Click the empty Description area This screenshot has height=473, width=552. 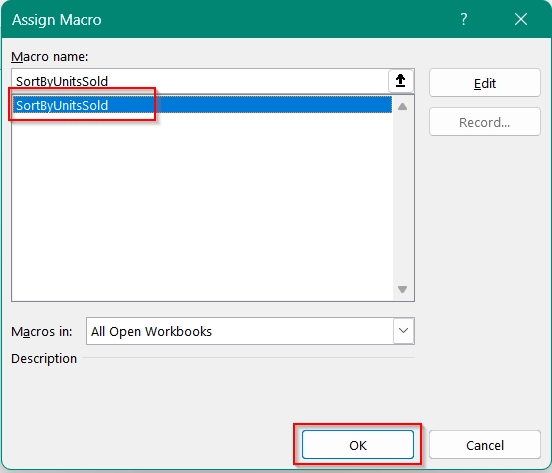click(x=213, y=391)
